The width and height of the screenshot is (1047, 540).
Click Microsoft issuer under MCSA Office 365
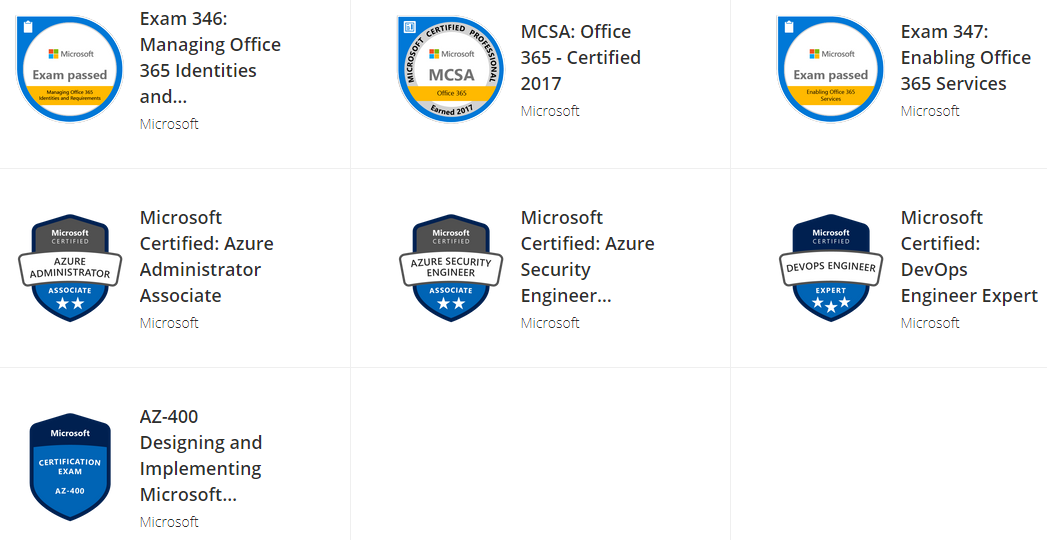550,111
